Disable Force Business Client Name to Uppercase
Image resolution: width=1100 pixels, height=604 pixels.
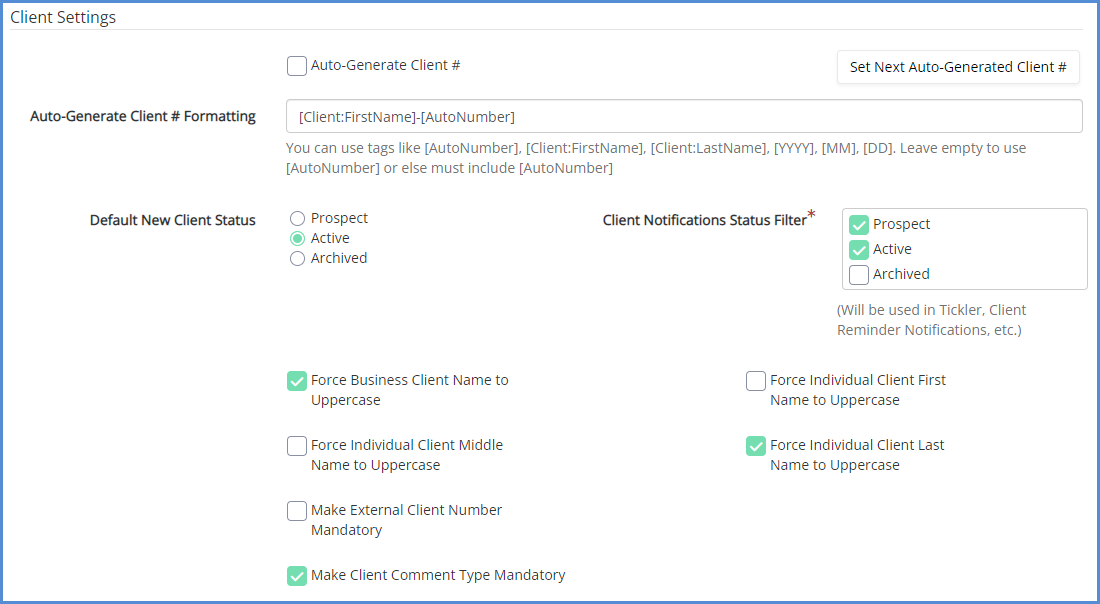pyautogui.click(x=297, y=381)
